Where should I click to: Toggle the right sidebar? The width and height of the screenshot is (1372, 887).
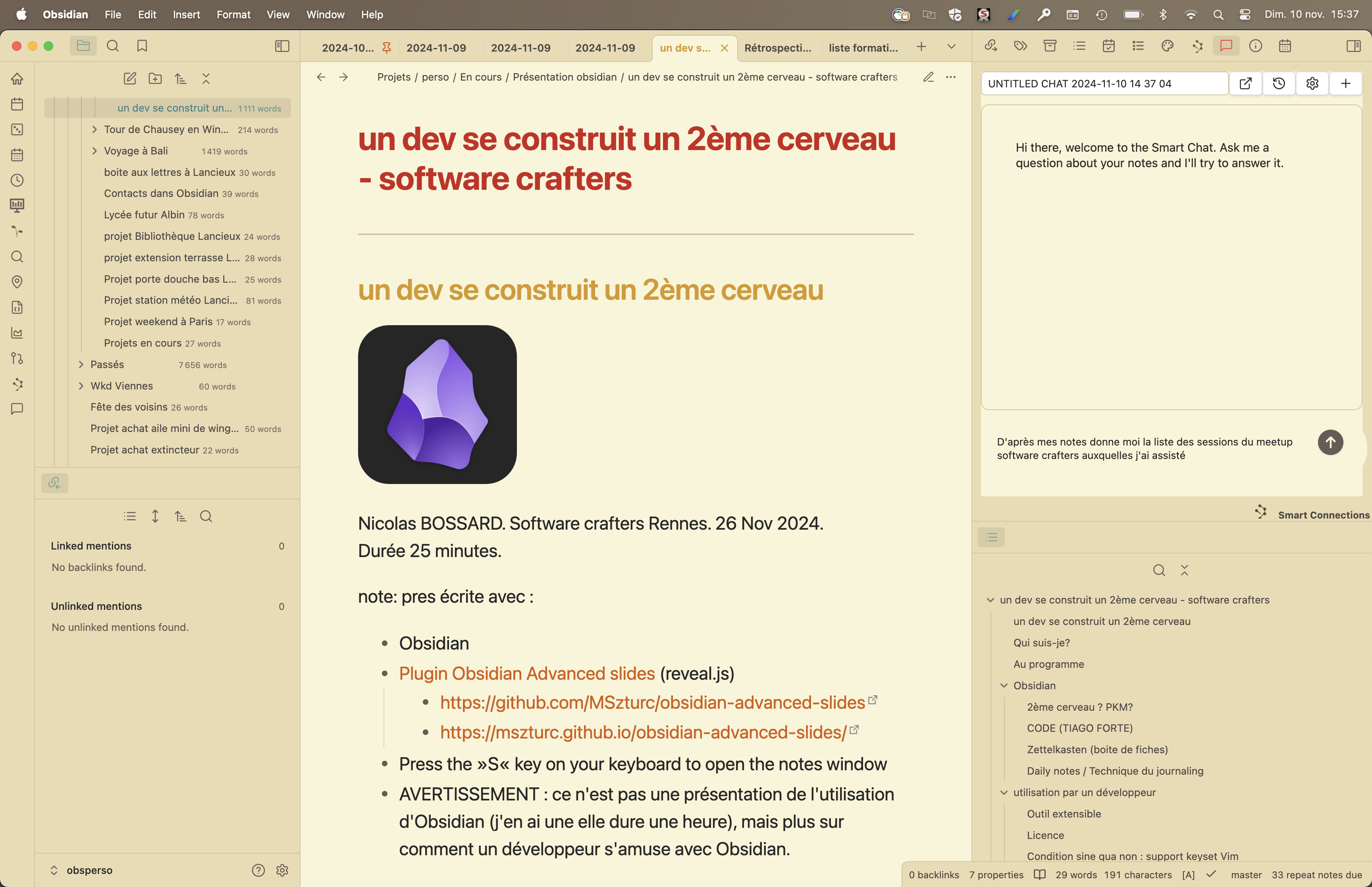1354,46
